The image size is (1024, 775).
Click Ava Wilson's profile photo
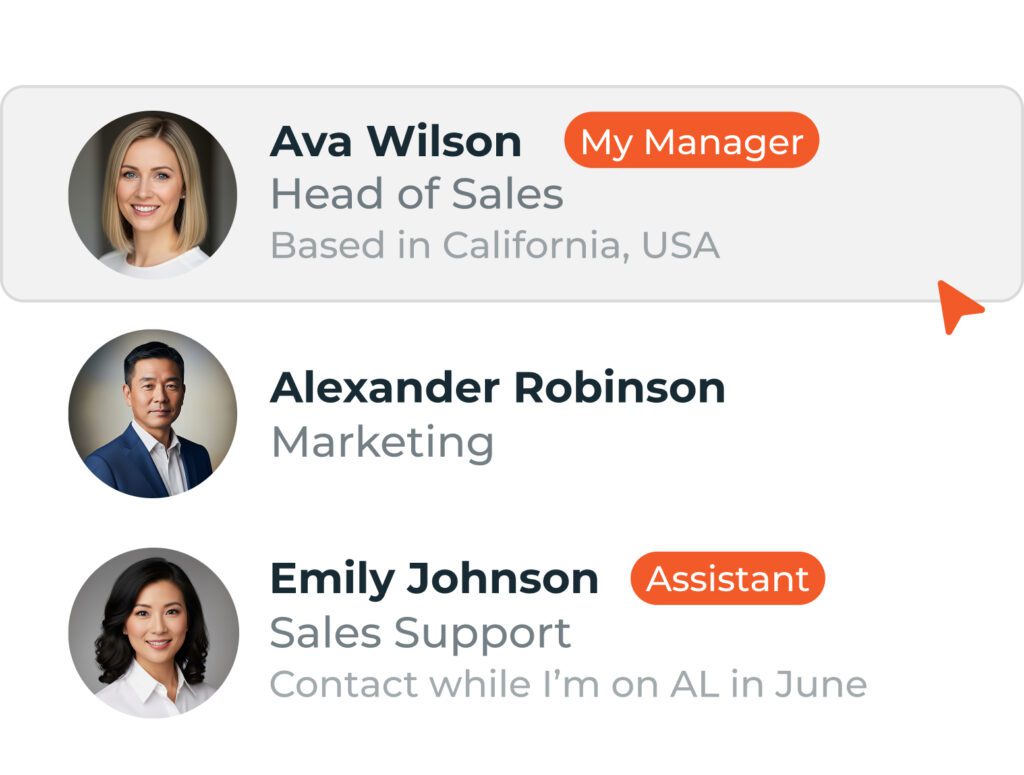[153, 194]
